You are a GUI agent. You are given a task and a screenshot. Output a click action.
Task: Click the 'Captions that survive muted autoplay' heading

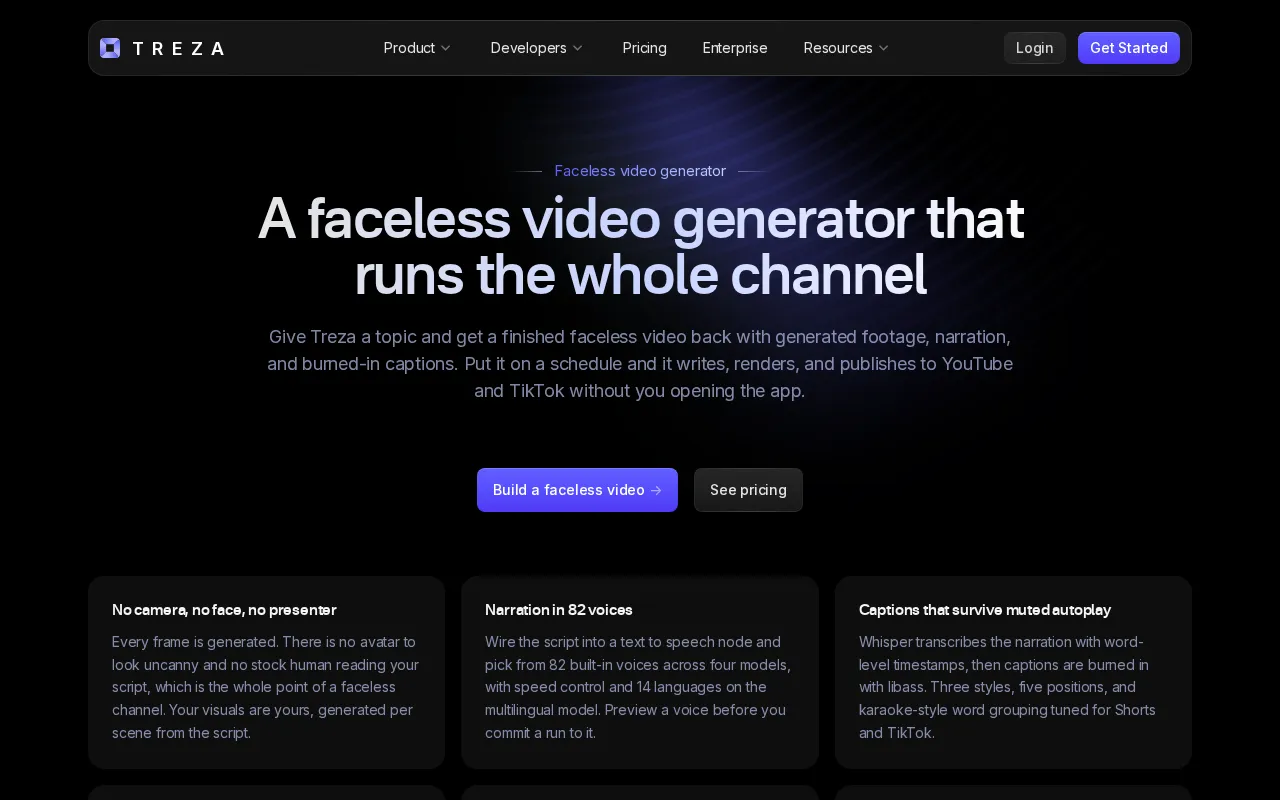[x=985, y=610]
